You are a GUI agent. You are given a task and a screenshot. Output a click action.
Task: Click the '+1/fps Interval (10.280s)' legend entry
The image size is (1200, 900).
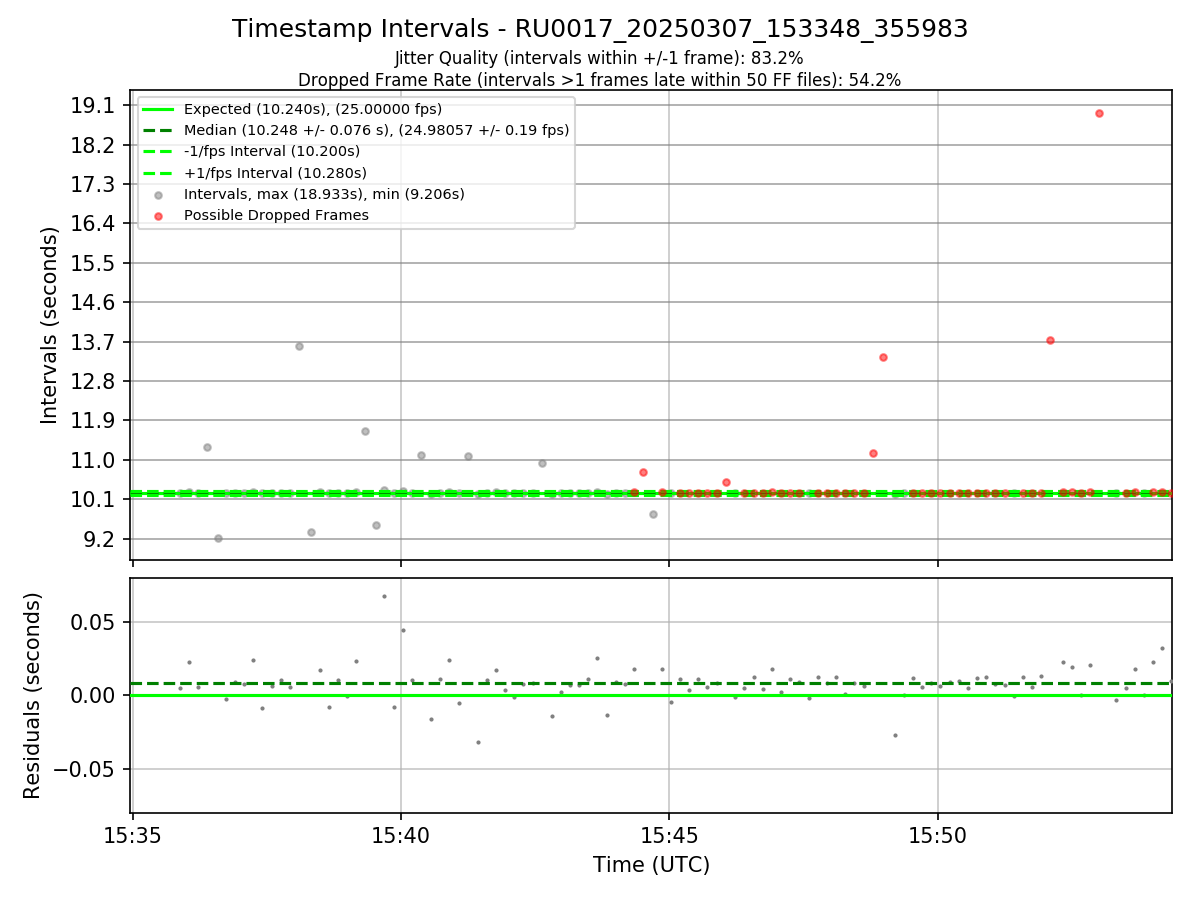coord(275,173)
